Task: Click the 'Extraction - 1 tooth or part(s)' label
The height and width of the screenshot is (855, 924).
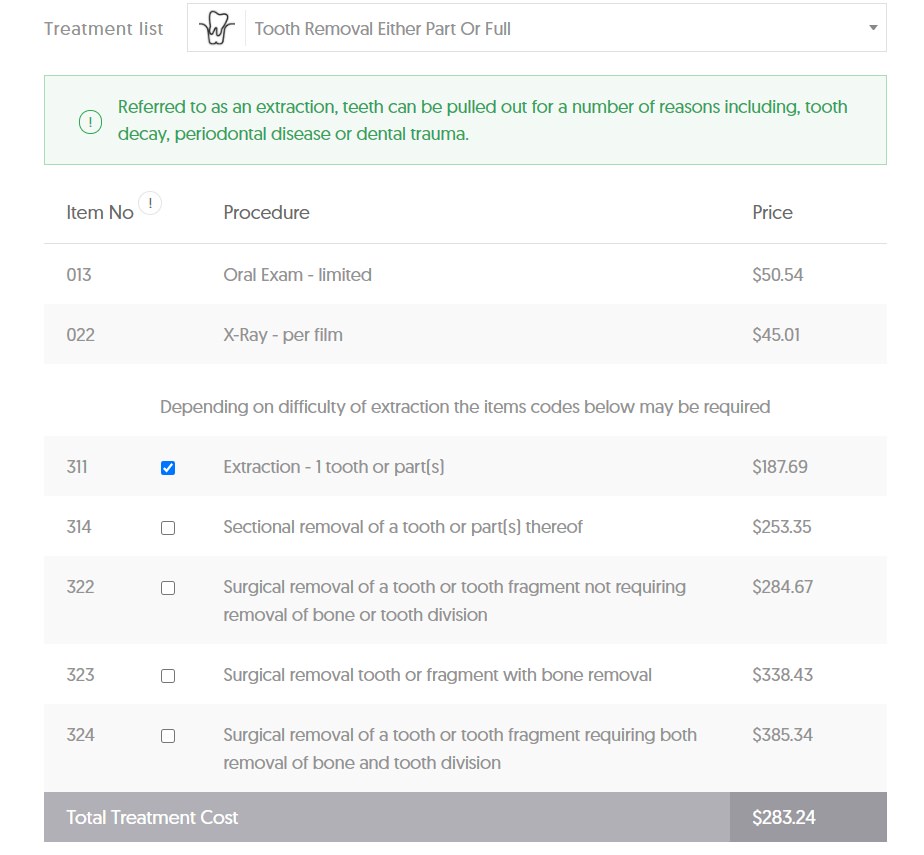Action: tap(333, 467)
